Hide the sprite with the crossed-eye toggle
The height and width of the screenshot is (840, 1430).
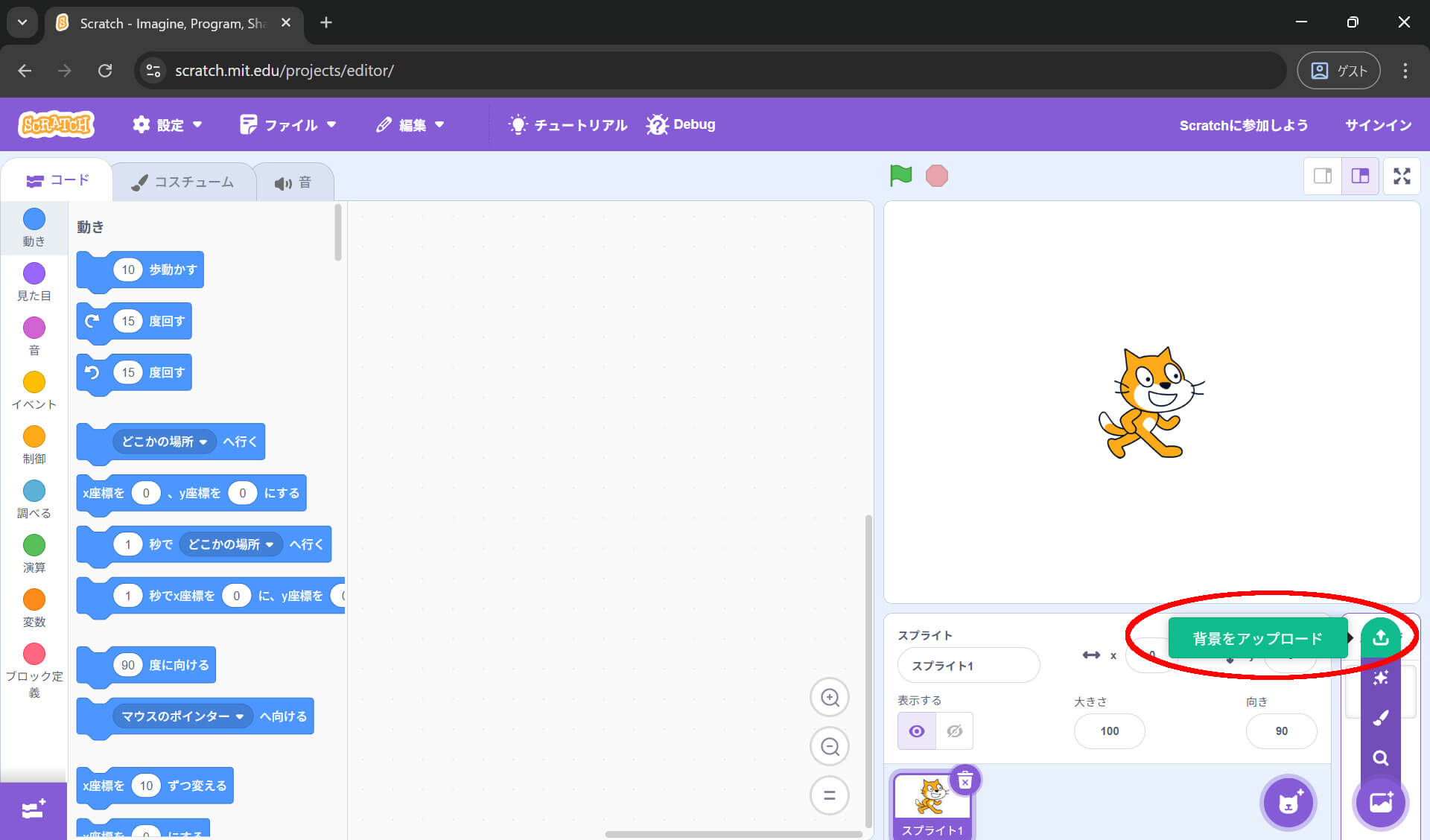[954, 731]
